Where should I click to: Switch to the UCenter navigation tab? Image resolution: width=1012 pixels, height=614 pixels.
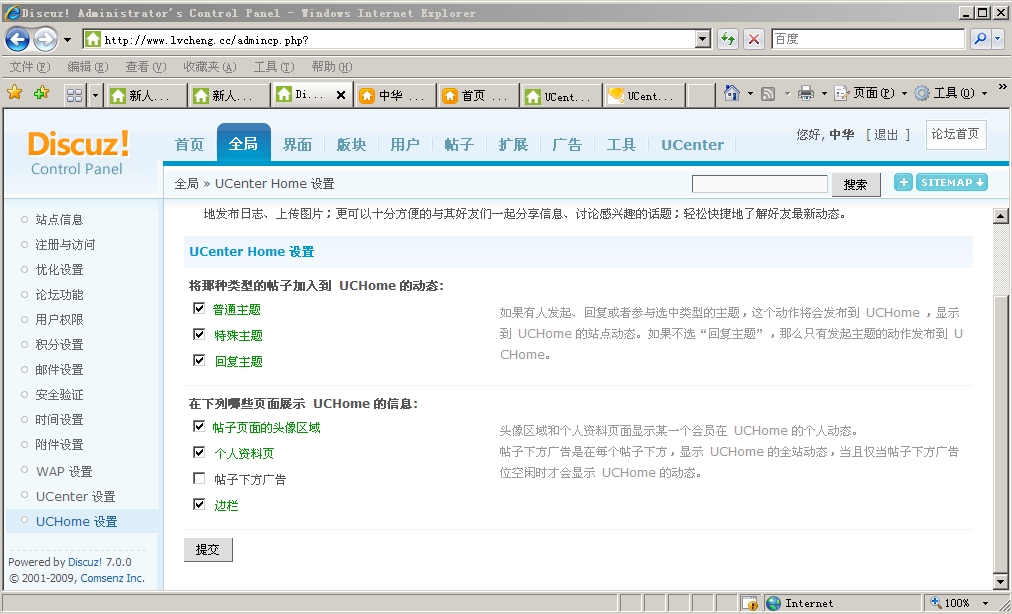pyautogui.click(x=692, y=145)
